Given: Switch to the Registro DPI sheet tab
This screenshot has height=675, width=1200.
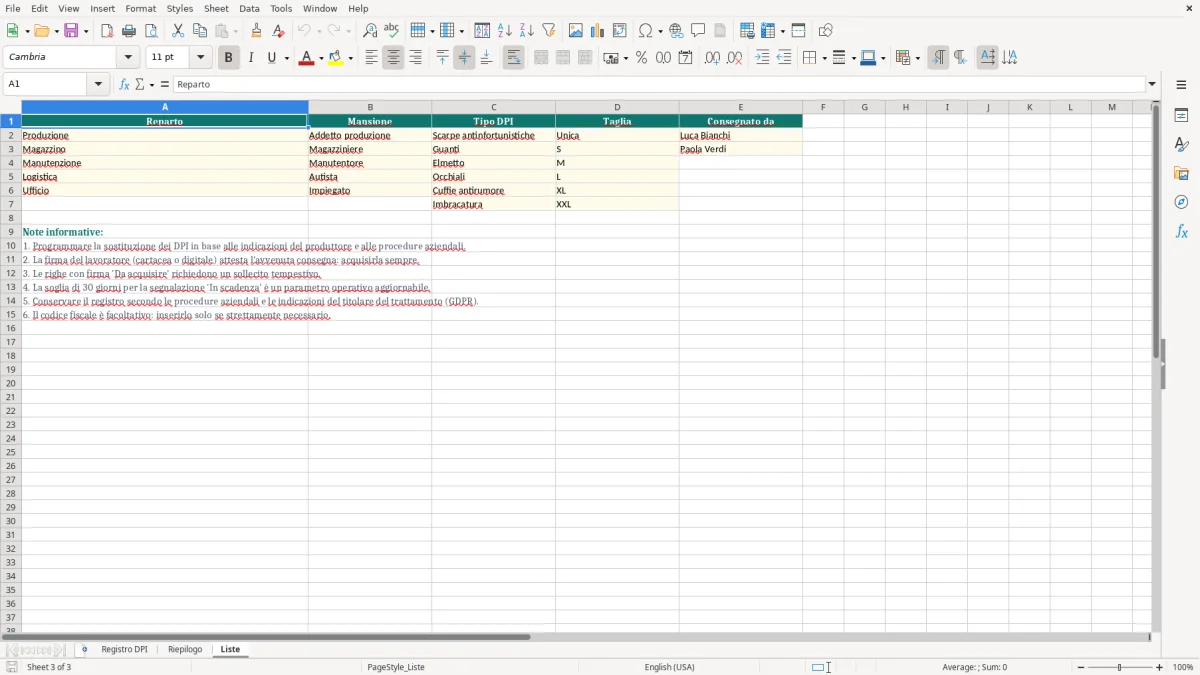Looking at the screenshot, I should (x=124, y=649).
